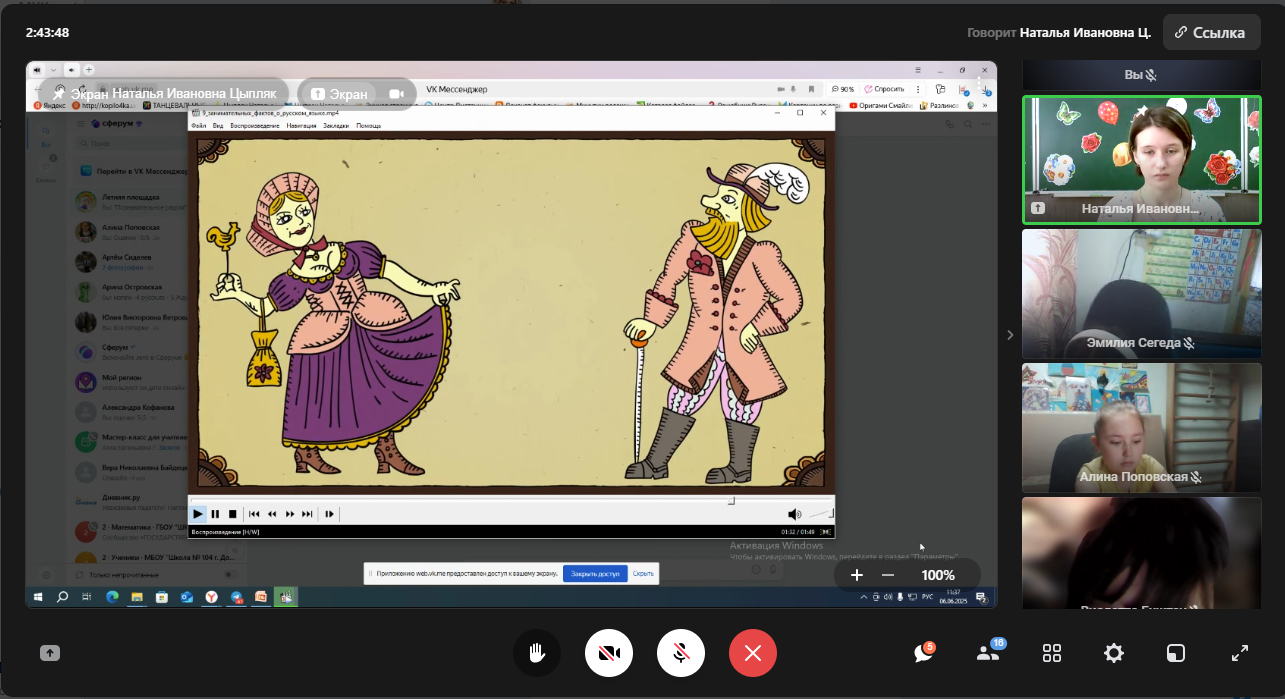The width and height of the screenshot is (1285, 699).
Task: Click the video seek bar handle
Action: (x=731, y=500)
